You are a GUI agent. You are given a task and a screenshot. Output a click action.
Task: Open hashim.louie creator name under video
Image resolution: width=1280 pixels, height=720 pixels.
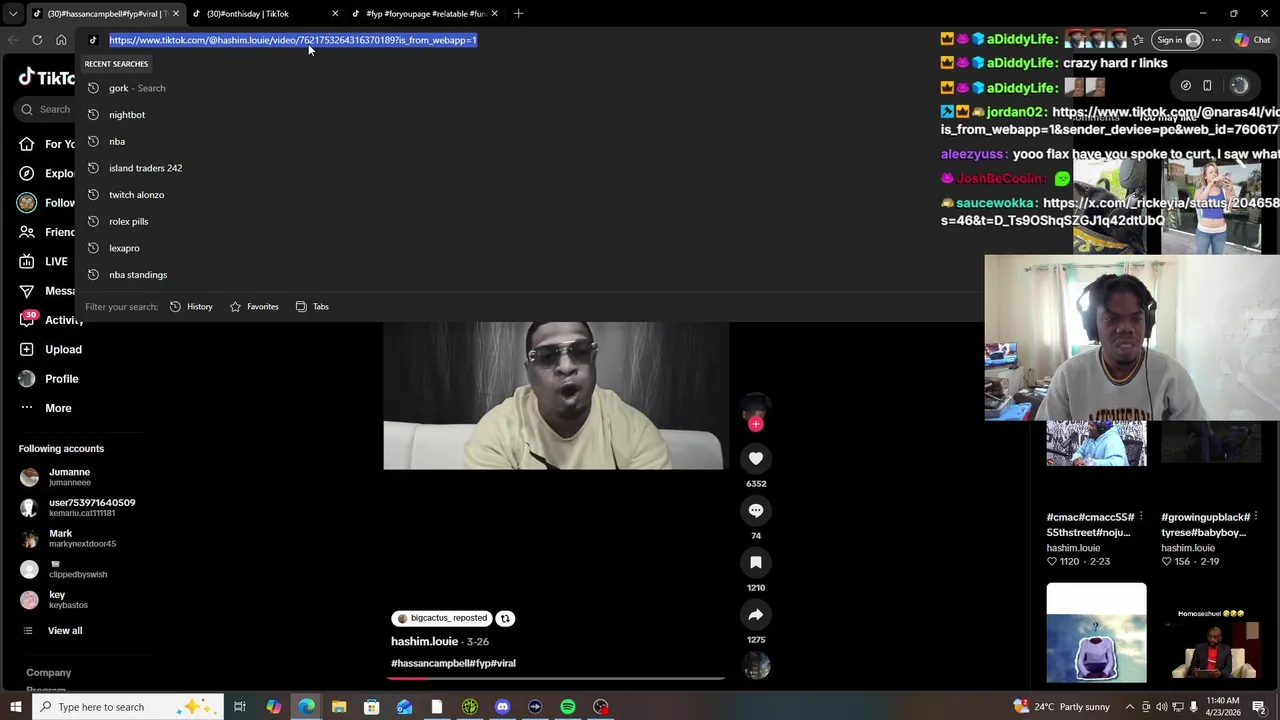point(425,642)
